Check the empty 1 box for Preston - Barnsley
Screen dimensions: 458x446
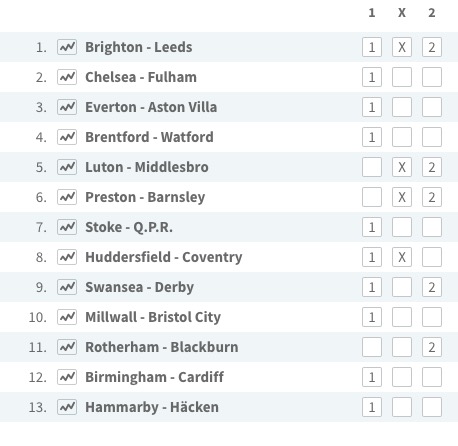[372, 197]
